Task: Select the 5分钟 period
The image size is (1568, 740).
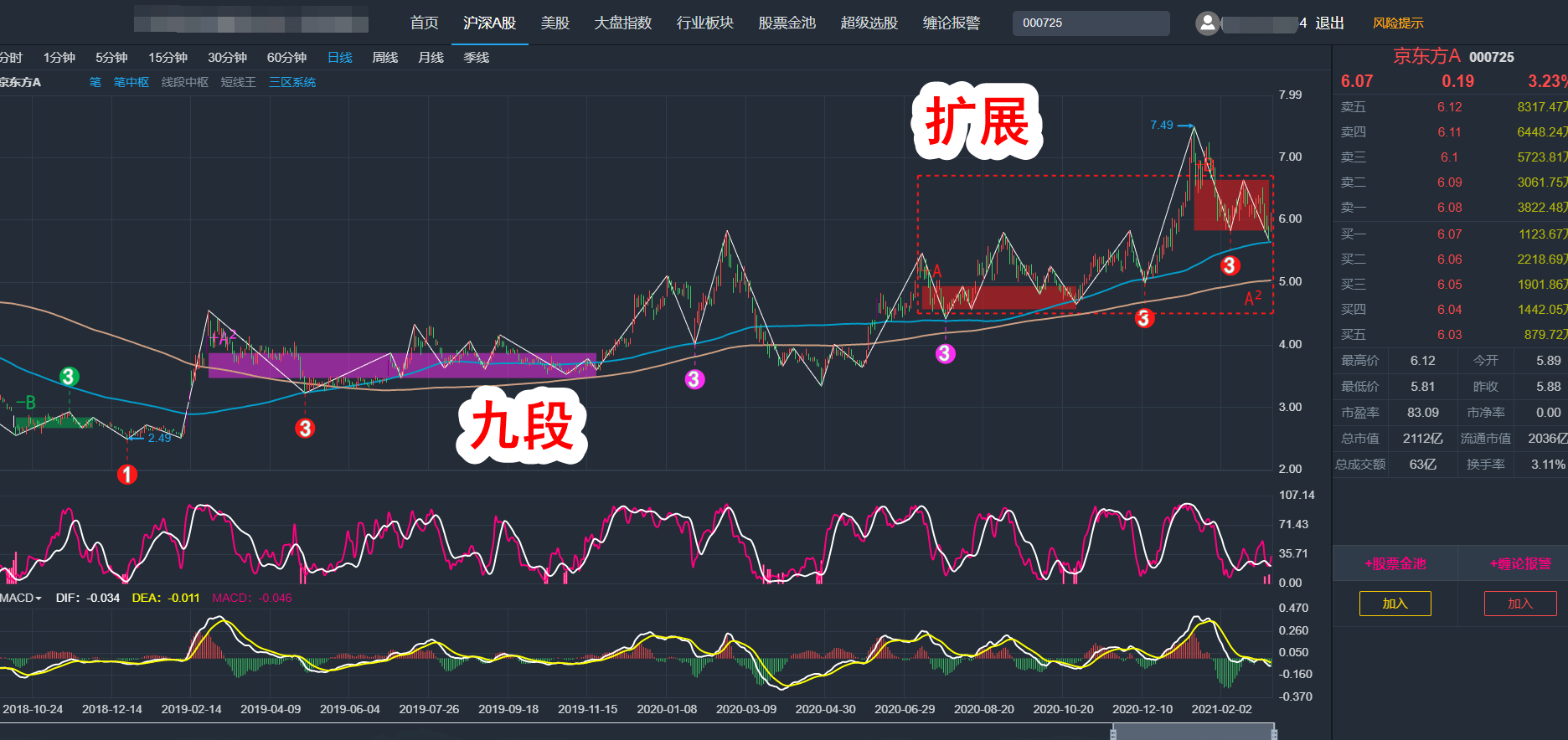Action: [111, 57]
